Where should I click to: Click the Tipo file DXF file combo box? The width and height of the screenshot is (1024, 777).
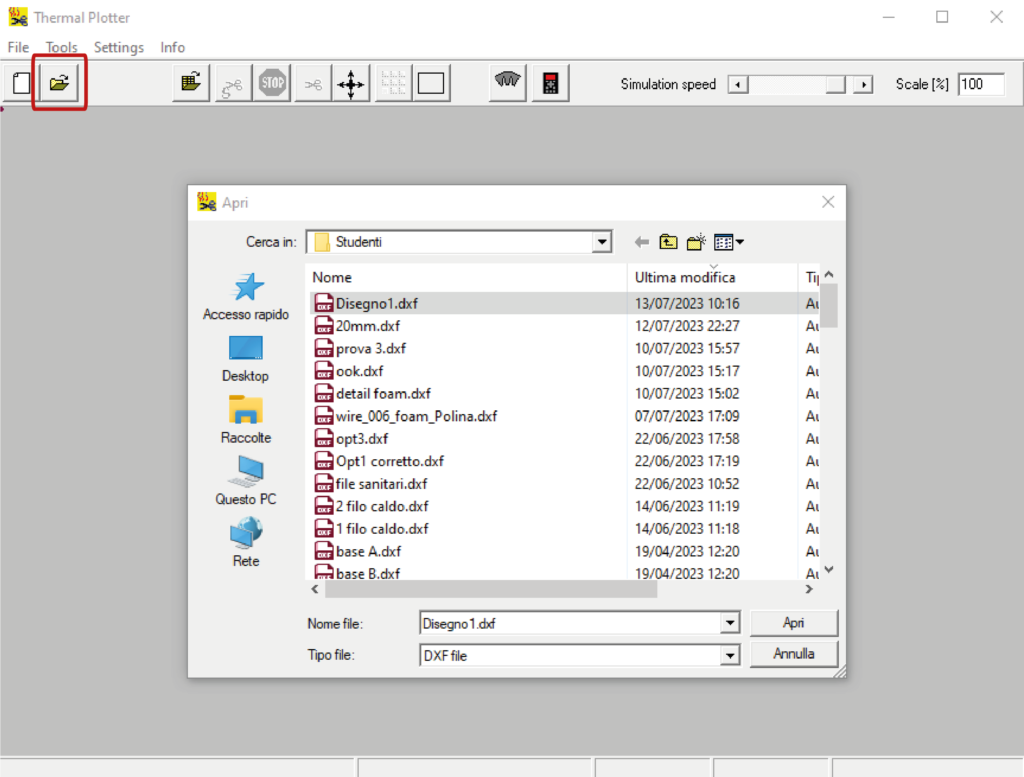(x=579, y=655)
